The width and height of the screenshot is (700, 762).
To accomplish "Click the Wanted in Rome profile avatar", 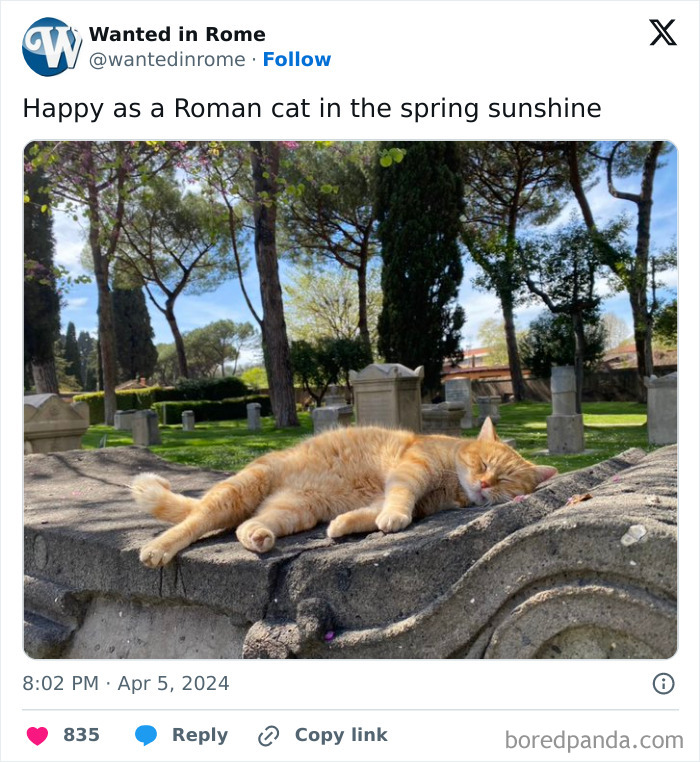I will click(52, 47).
